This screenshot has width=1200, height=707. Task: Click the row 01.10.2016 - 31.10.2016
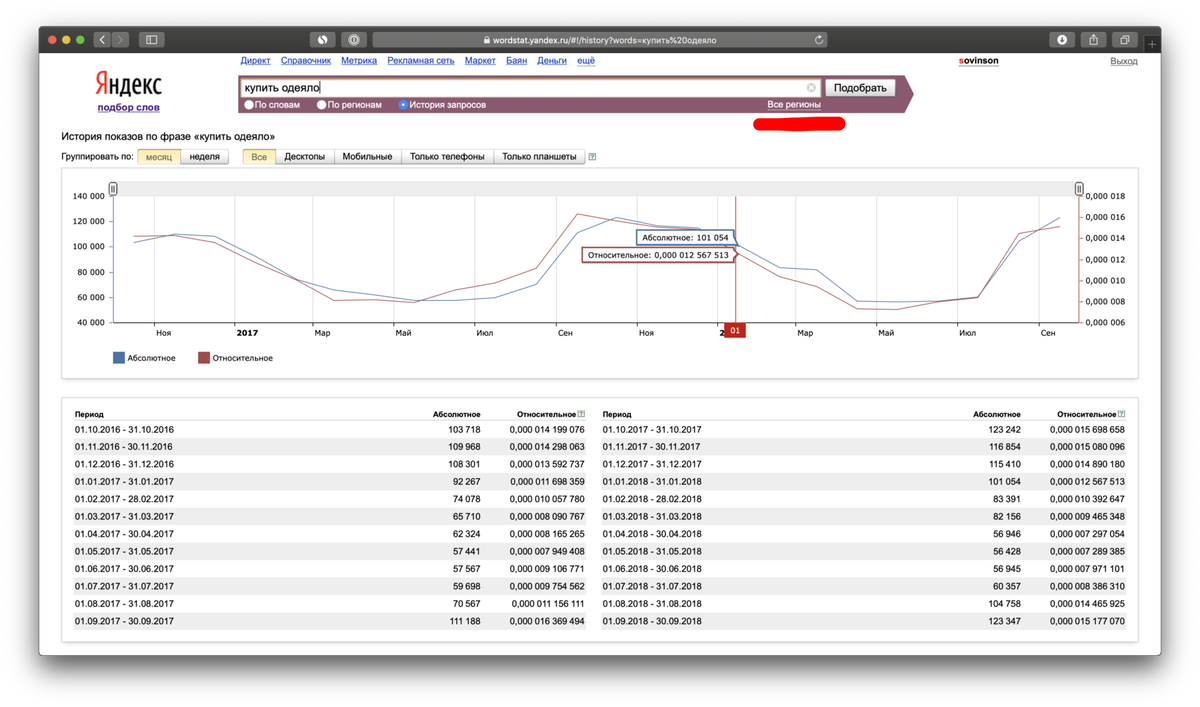[x=331, y=430]
